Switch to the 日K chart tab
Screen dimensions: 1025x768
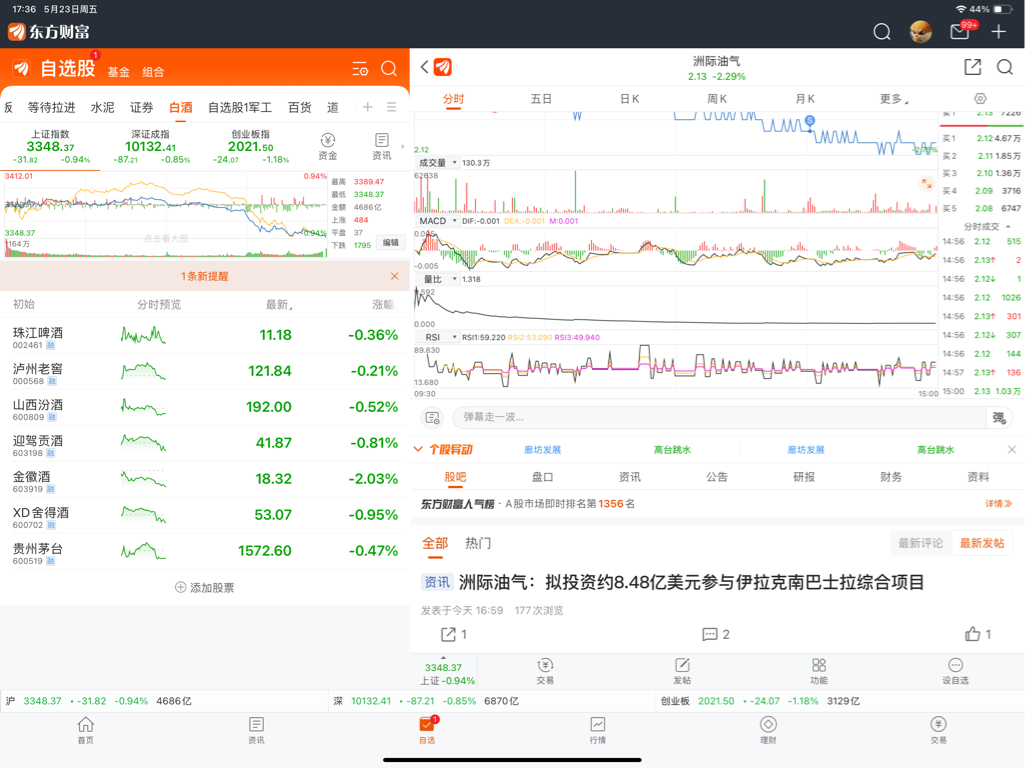pos(630,99)
